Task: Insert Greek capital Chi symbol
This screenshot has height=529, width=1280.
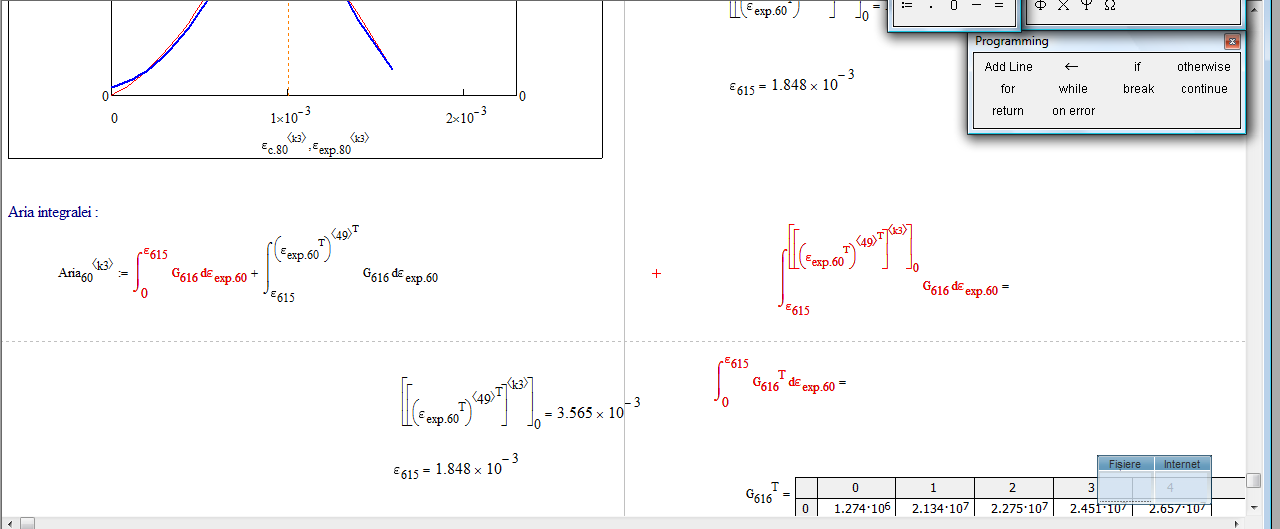Action: 1063,5
